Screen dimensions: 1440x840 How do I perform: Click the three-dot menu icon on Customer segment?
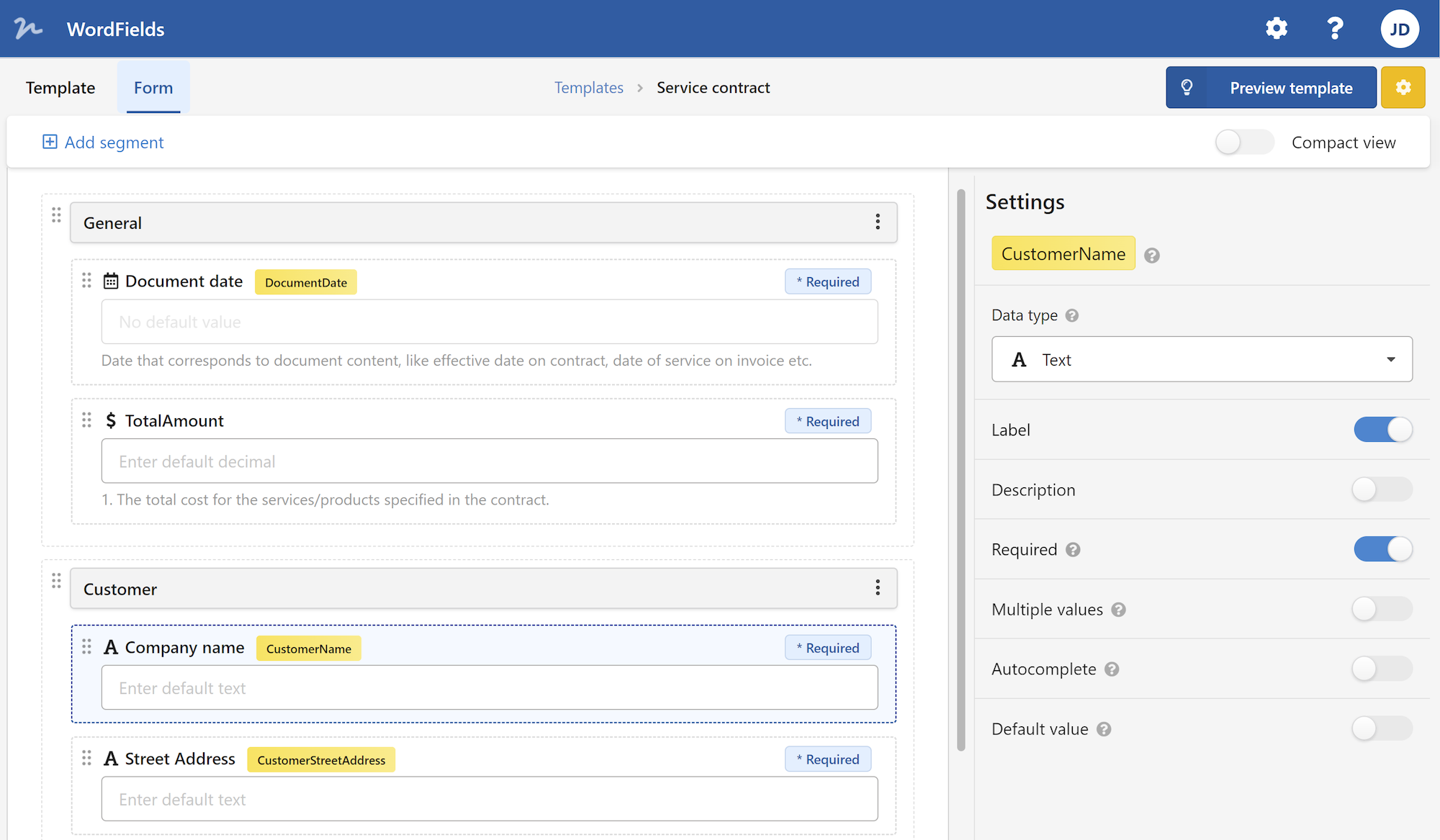coord(877,588)
